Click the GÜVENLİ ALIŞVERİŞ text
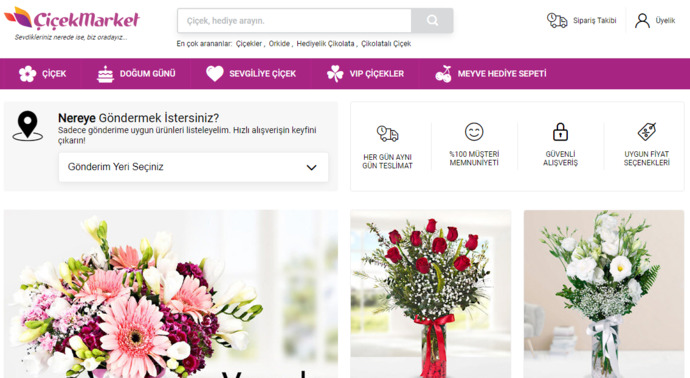Screen dimensions: 690x378 pos(560,158)
